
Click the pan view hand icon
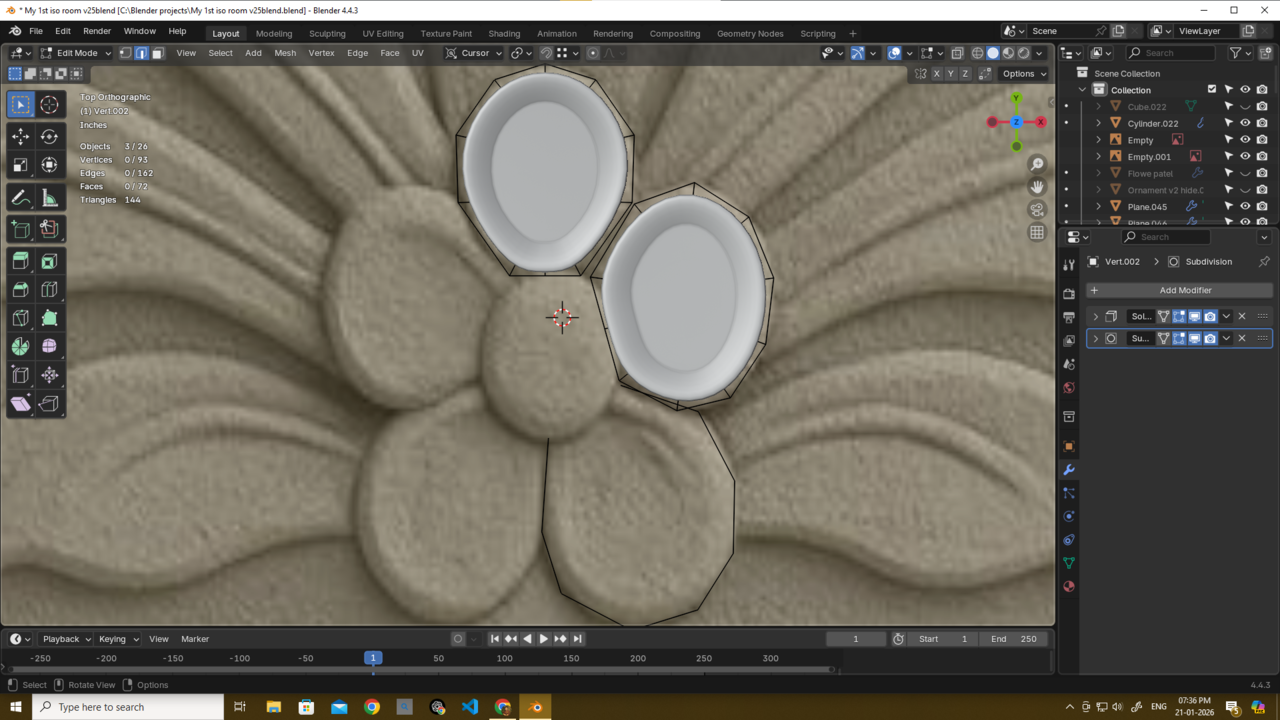click(1037, 187)
